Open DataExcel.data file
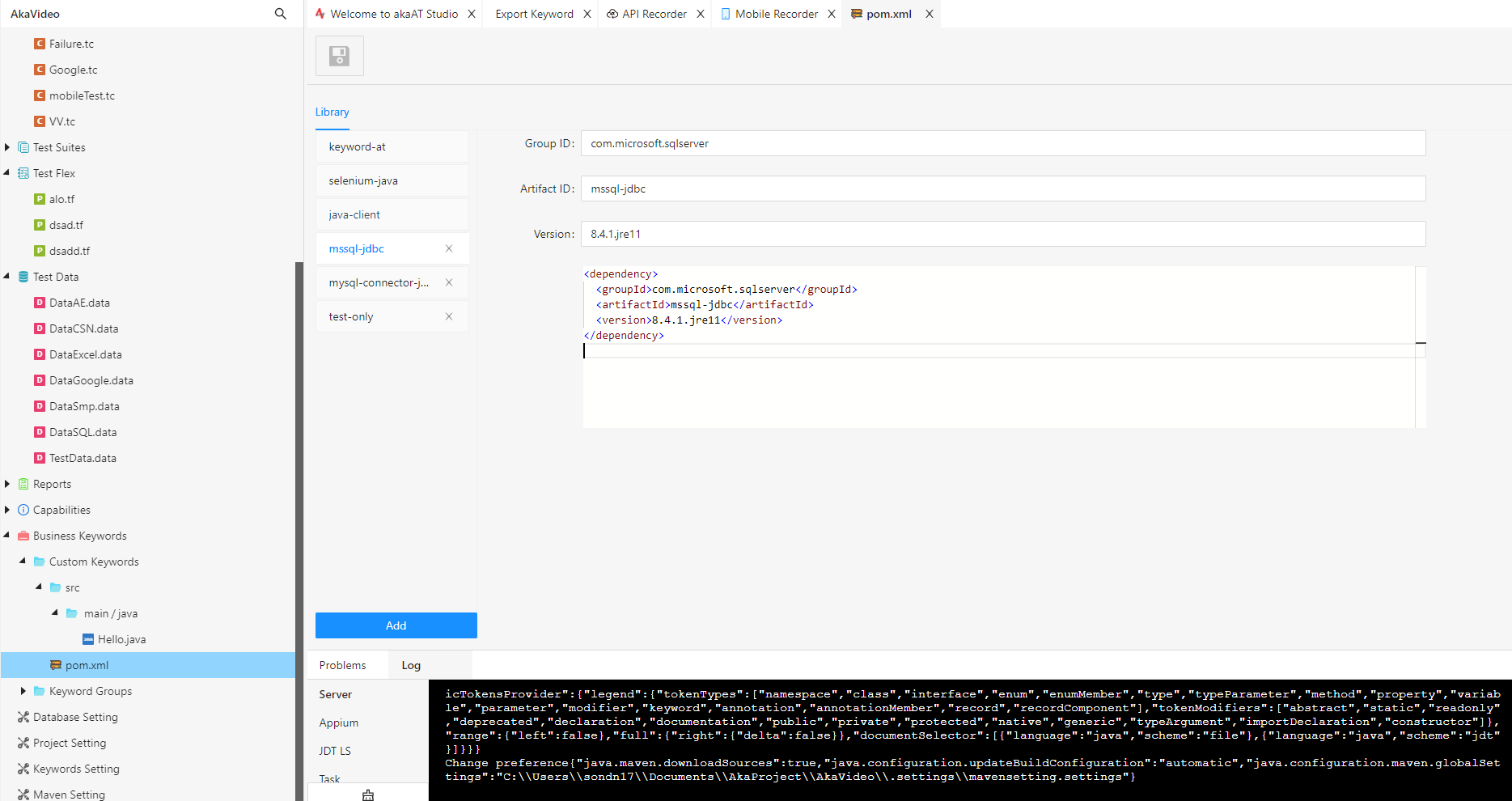This screenshot has width=1512, height=801. click(x=85, y=354)
